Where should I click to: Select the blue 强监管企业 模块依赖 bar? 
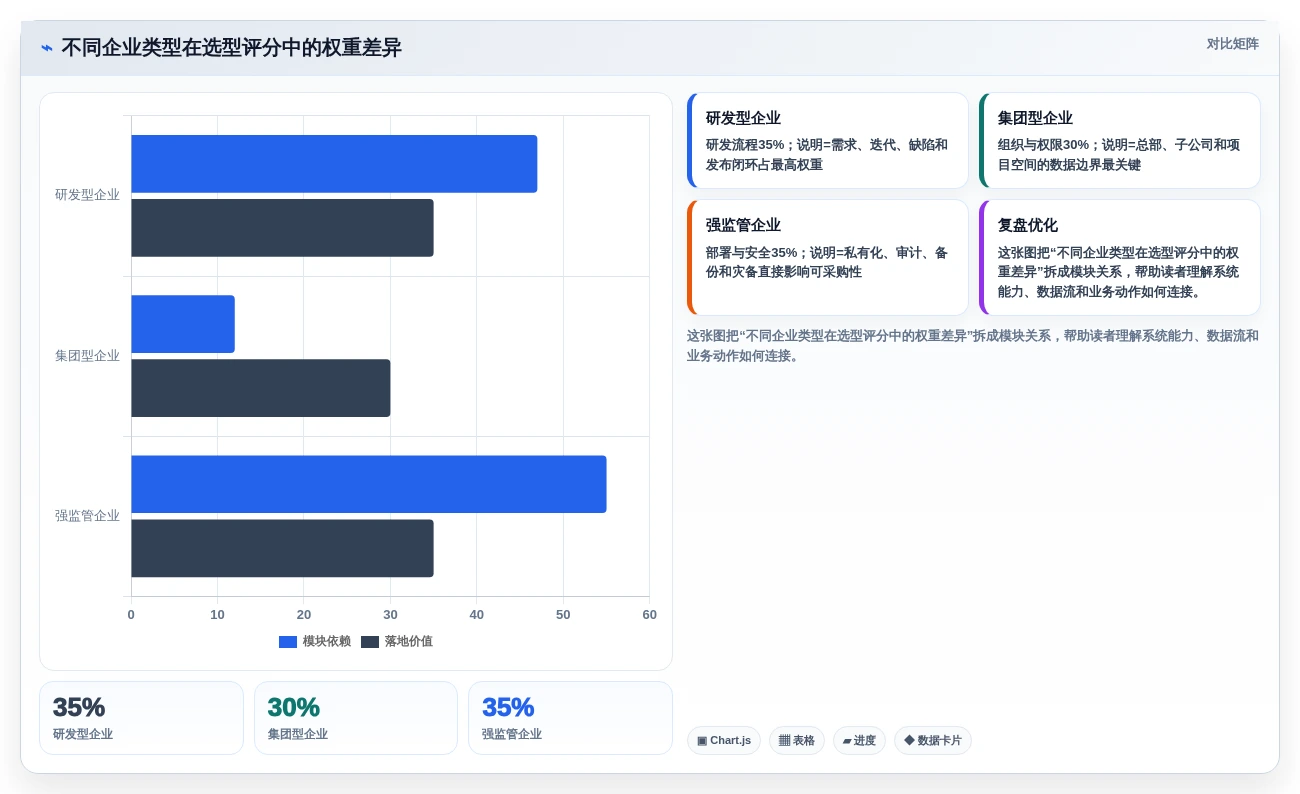369,484
